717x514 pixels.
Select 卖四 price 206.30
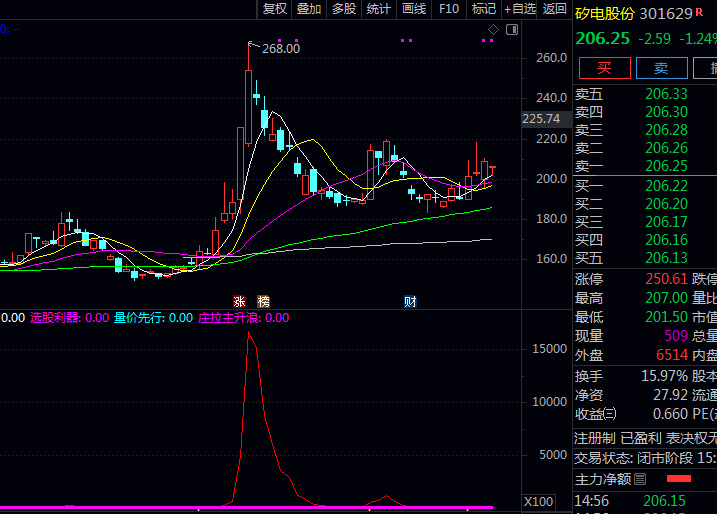pos(666,112)
